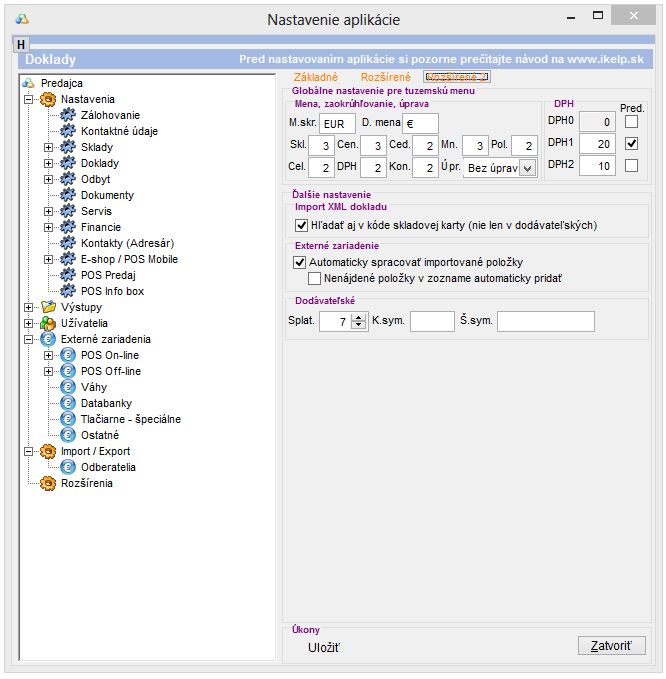The image size is (666, 679).
Task: Enable the DPH0 Pred. checkbox
Action: pos(631,121)
